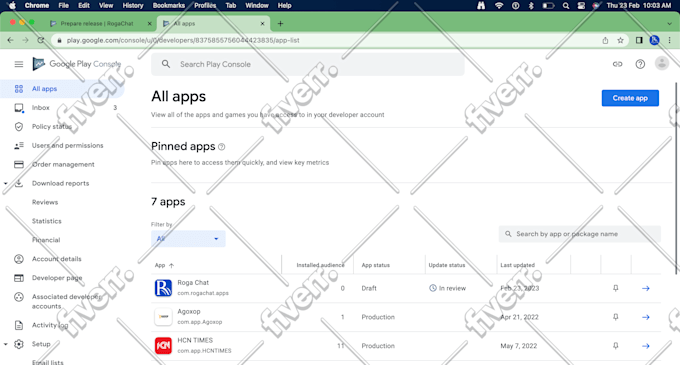This screenshot has width=680, height=365.
Task: Open Agoxop via arrow icon
Action: tap(646, 317)
